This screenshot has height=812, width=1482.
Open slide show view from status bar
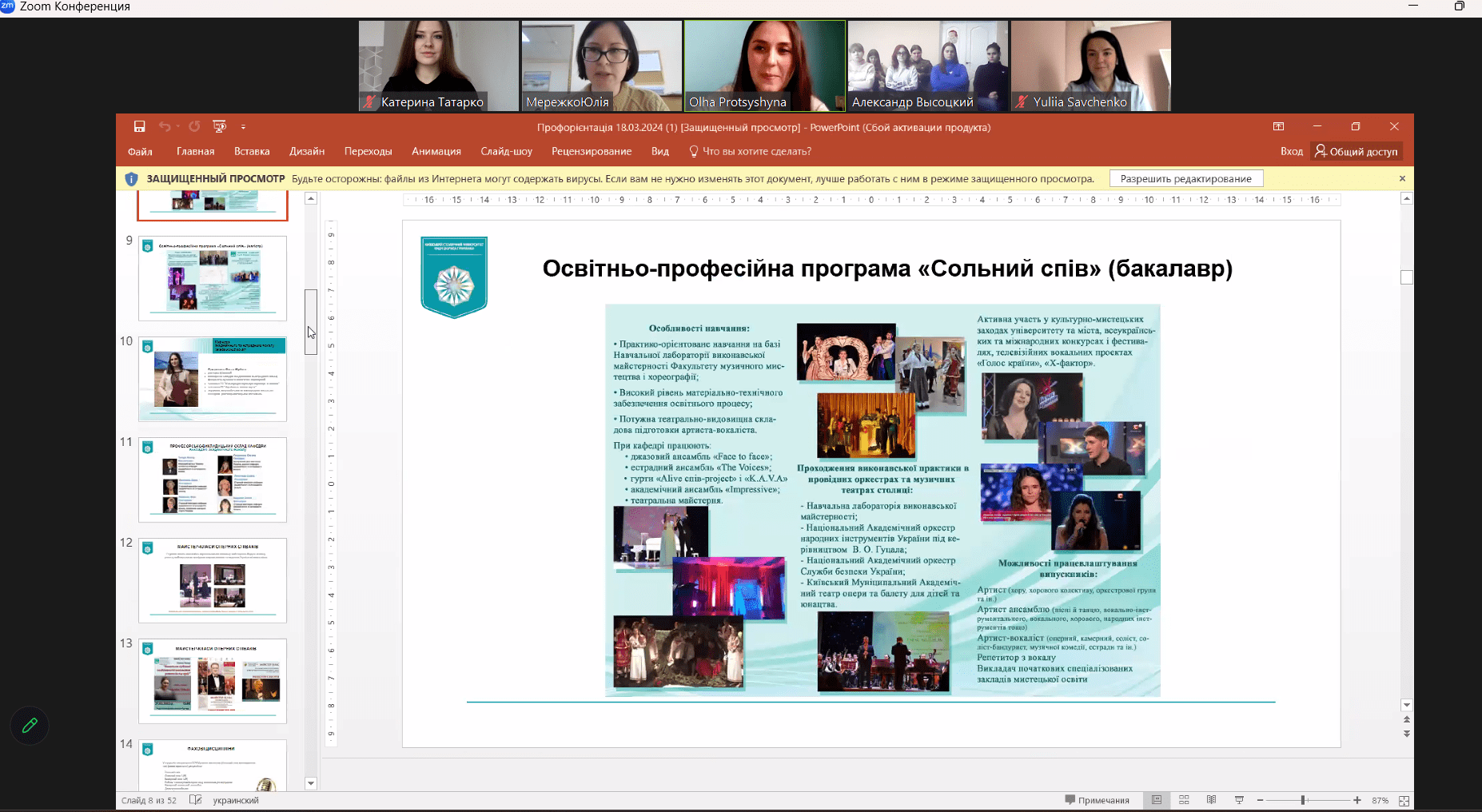(1239, 800)
